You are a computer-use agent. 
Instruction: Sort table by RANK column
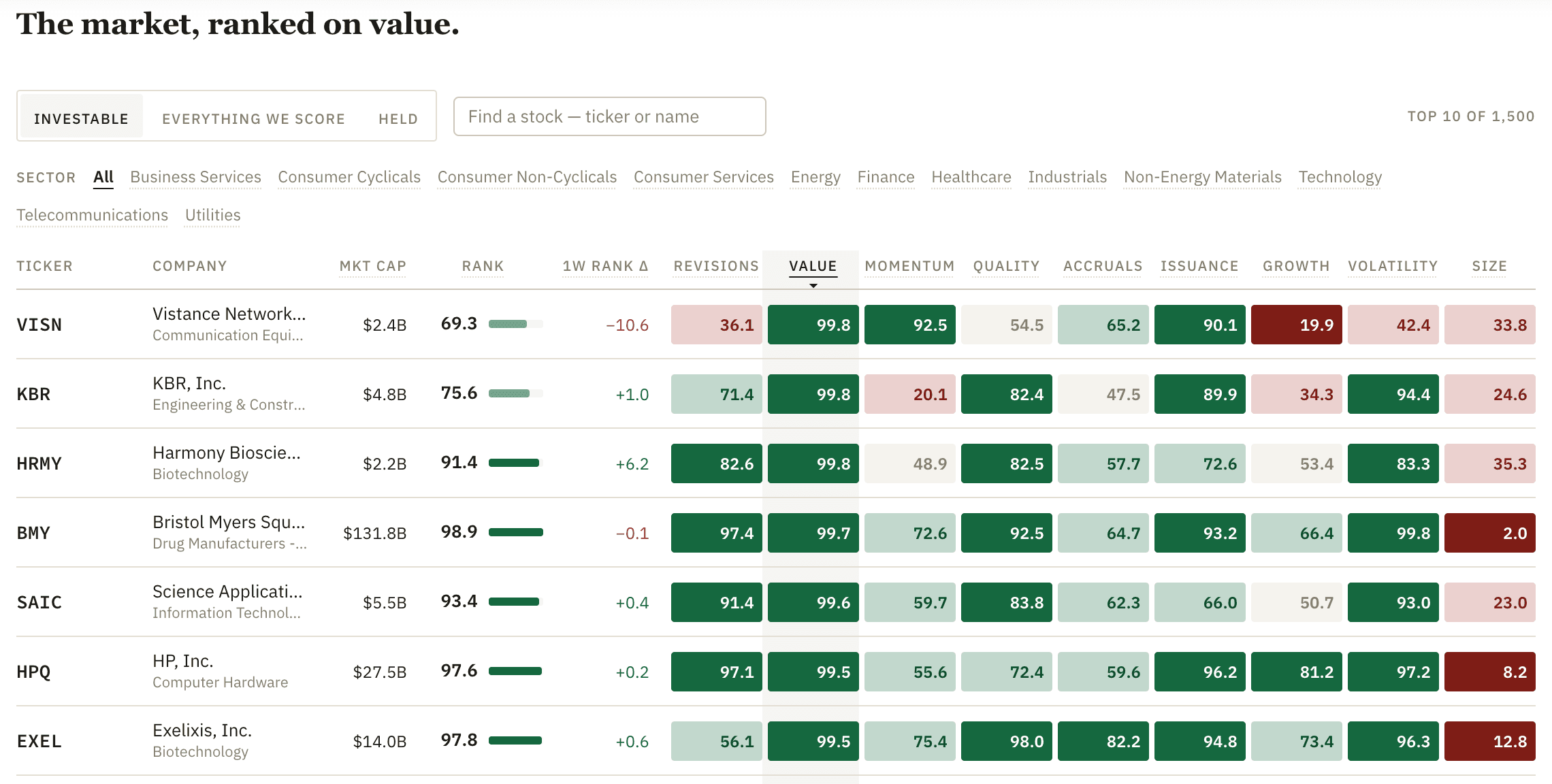[483, 266]
